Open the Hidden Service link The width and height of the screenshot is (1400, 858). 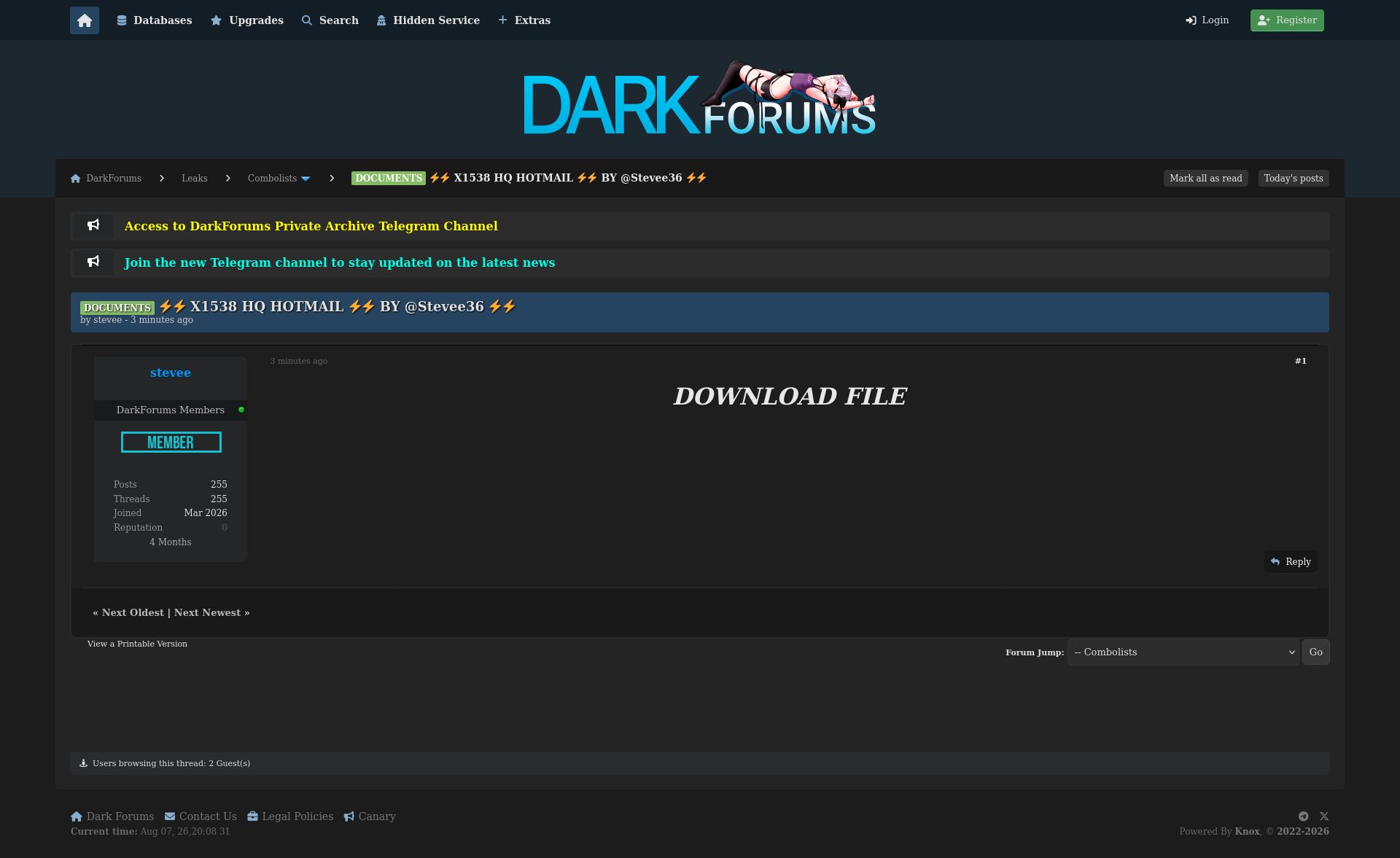(429, 20)
